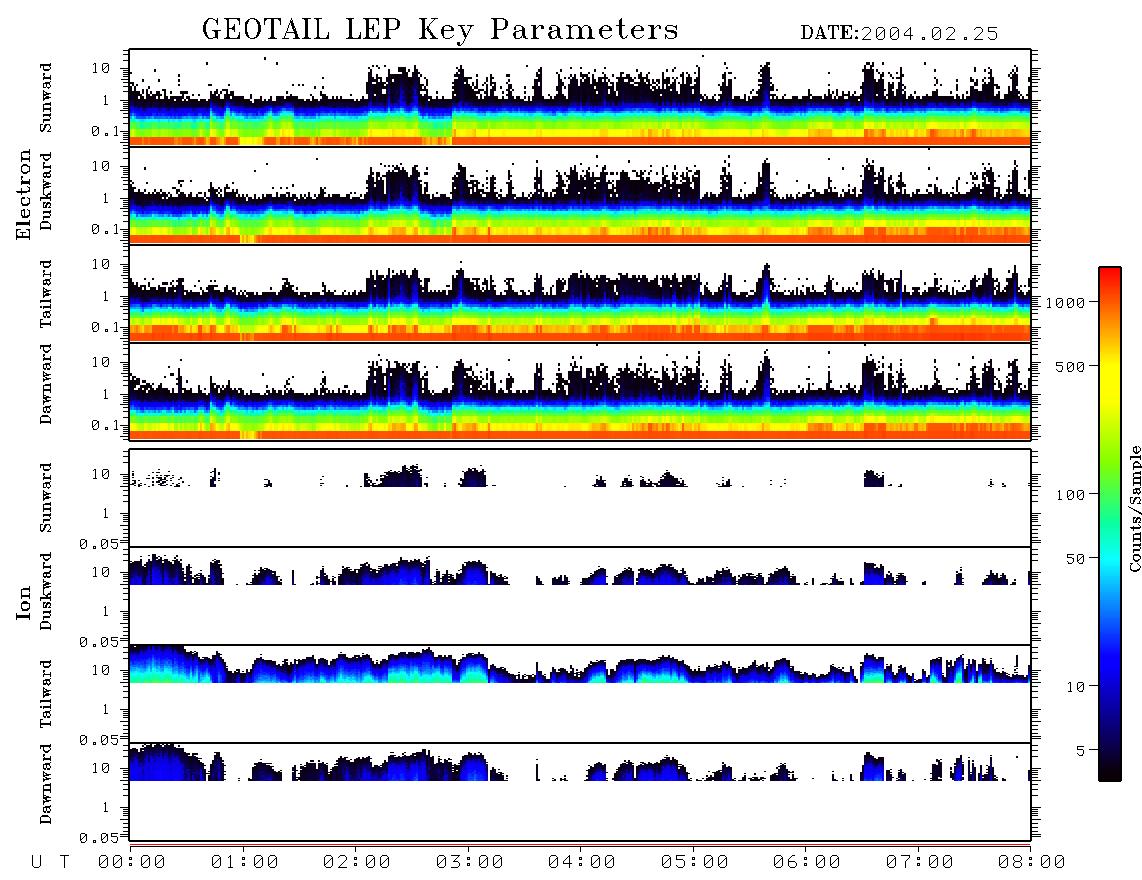This screenshot has width=1142, height=880.
Task: Click inside the Ion Tailward spectrogram panel
Action: click(580, 694)
